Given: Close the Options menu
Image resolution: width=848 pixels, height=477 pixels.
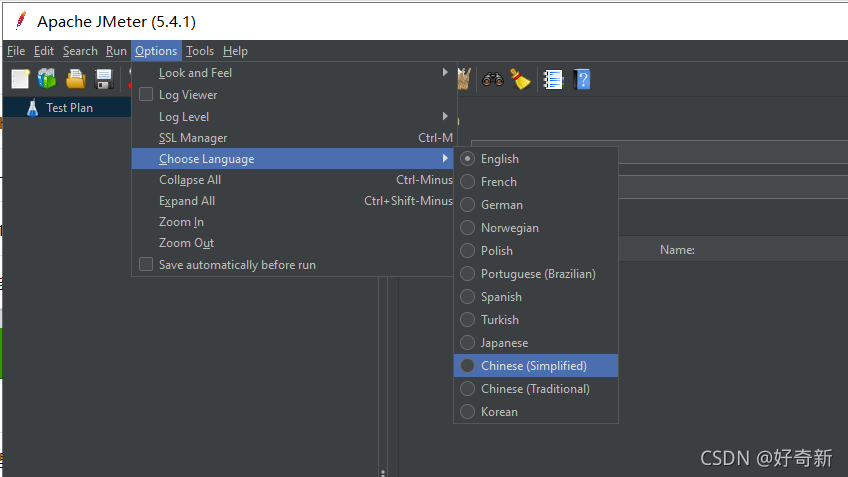Looking at the screenshot, I should [x=156, y=51].
